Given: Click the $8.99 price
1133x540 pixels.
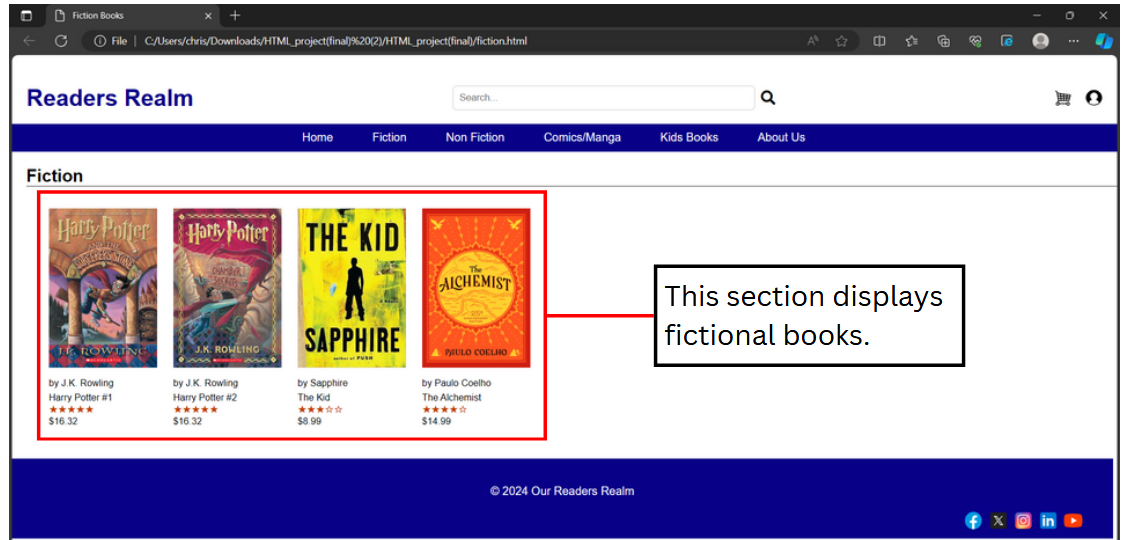Looking at the screenshot, I should [309, 421].
